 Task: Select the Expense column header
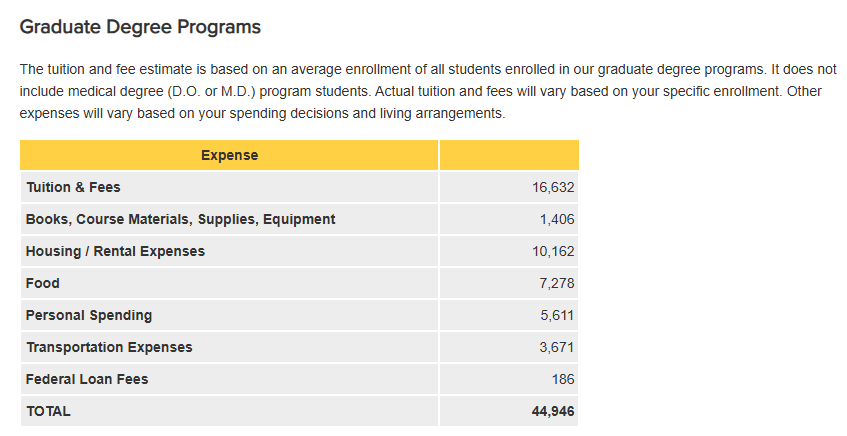[x=229, y=155]
